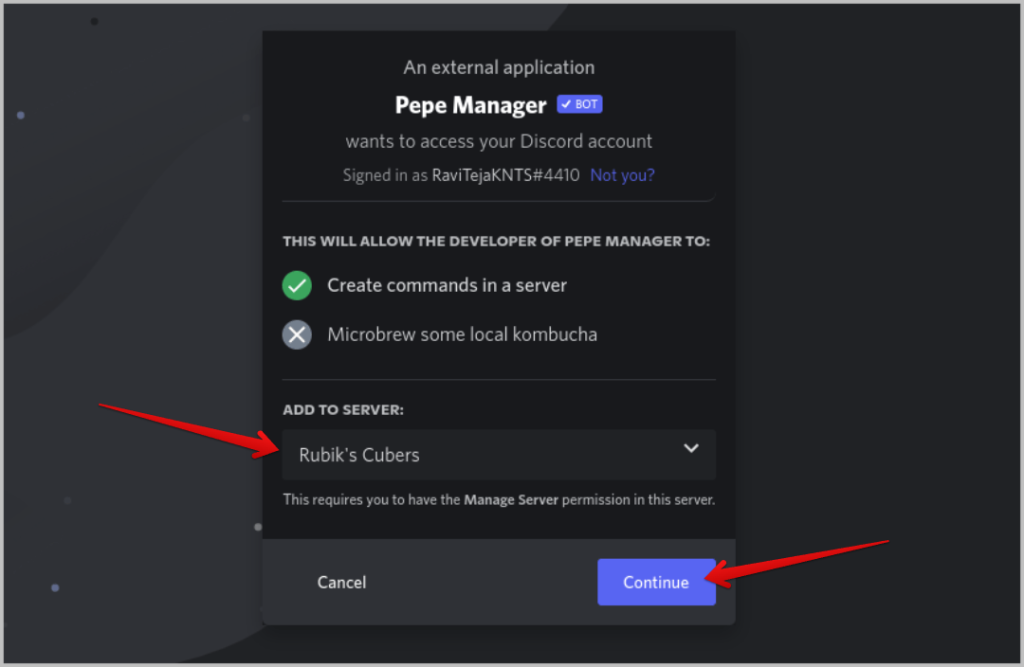Image resolution: width=1024 pixels, height=667 pixels.
Task: Click the green checkmark permission icon
Action: [296, 285]
